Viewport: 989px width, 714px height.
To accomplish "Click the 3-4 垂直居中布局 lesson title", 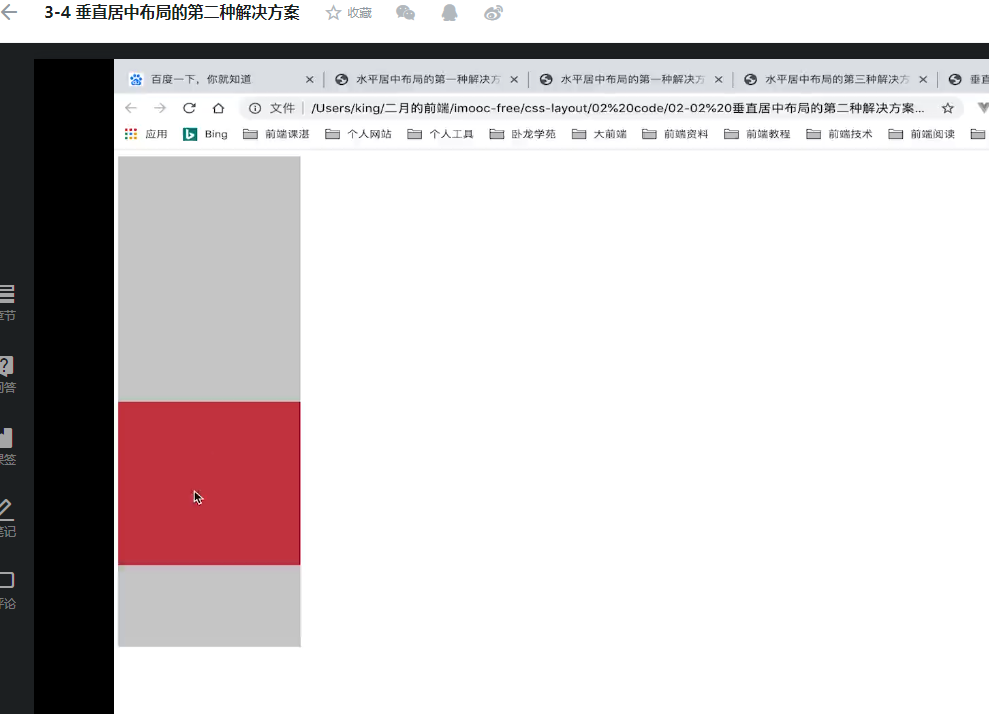I will coord(172,13).
